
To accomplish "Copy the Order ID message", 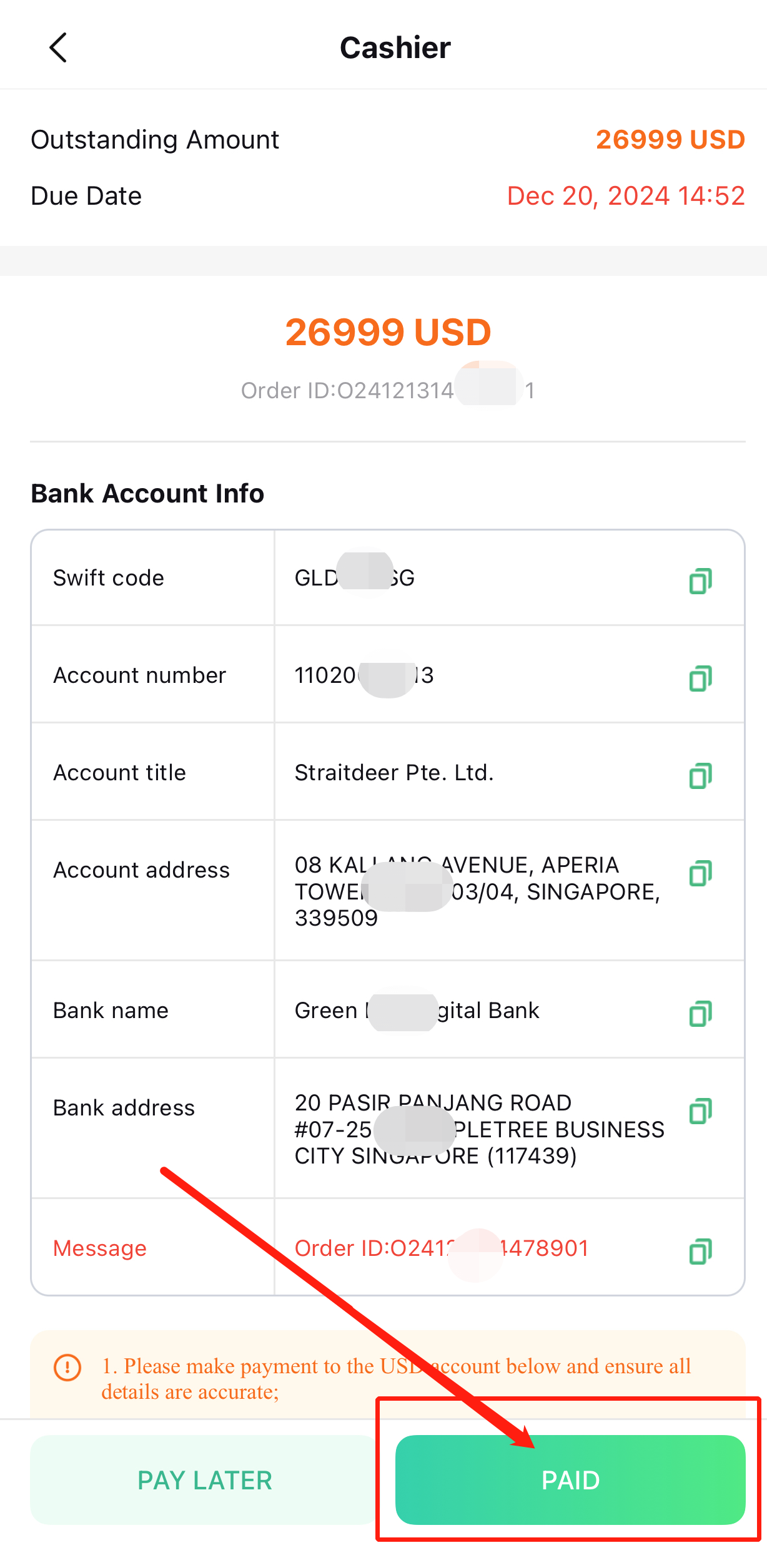I will (x=700, y=1251).
